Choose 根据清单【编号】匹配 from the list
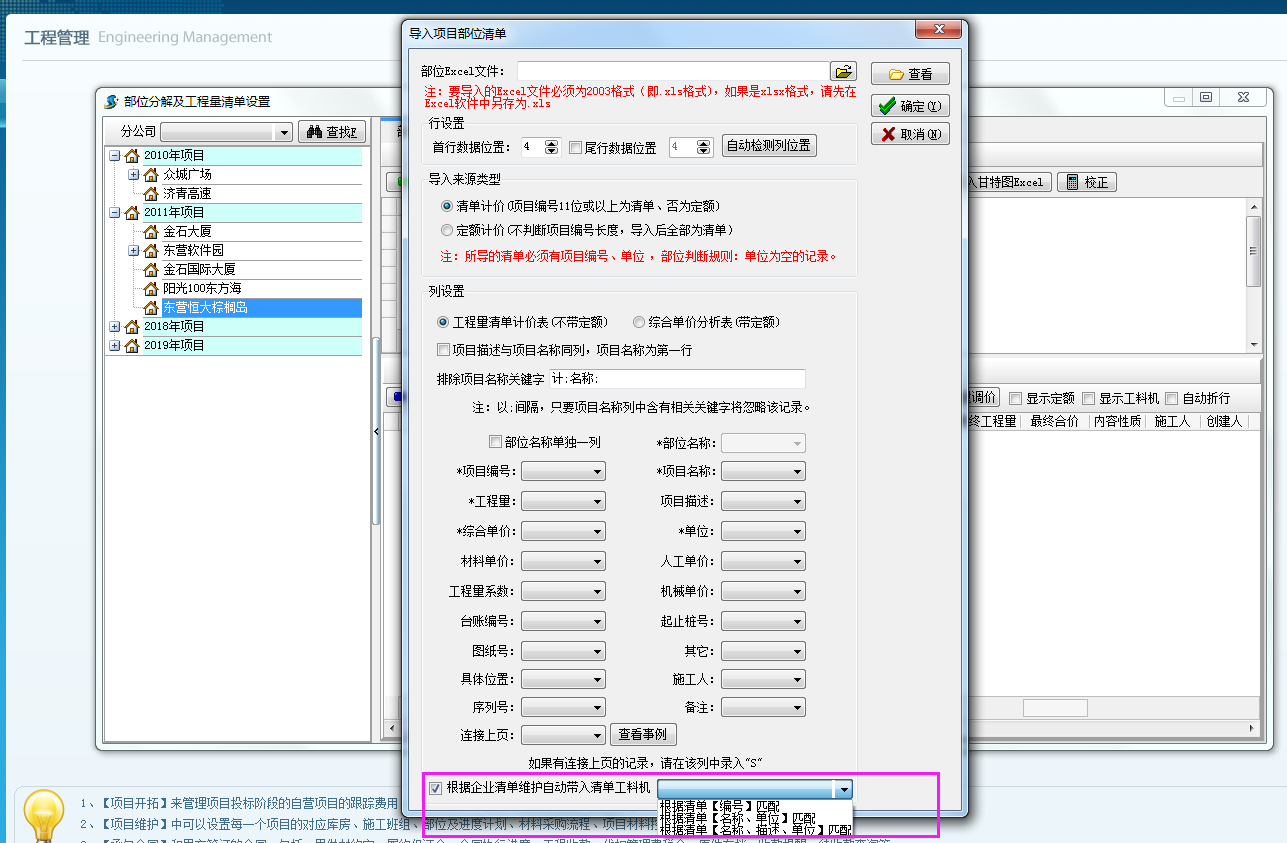The height and width of the screenshot is (843, 1287). point(719,806)
